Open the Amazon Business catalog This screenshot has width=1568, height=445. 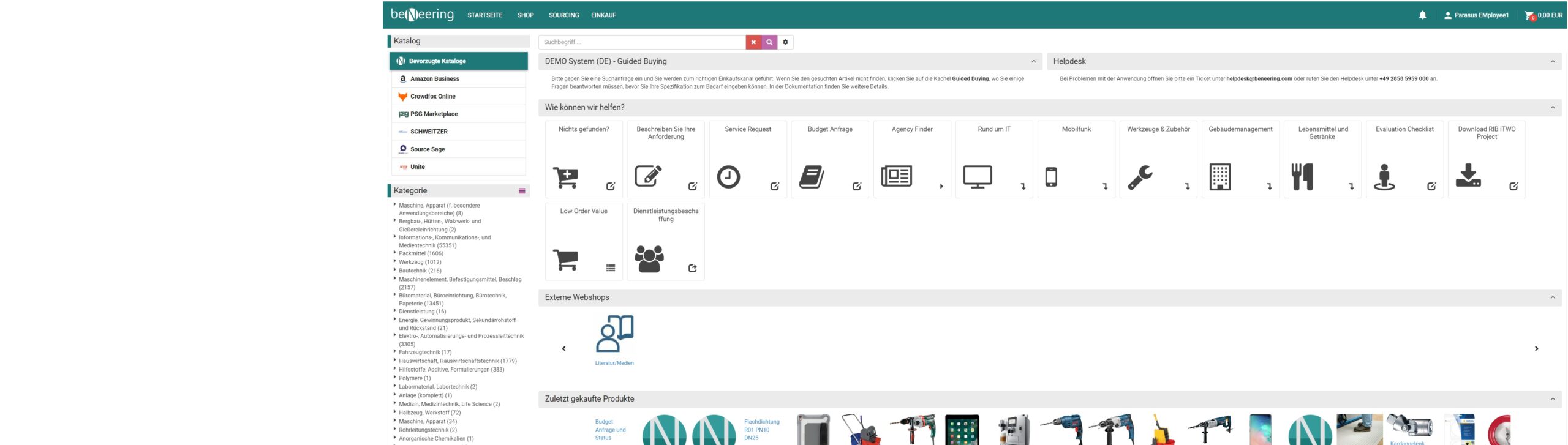459,79
